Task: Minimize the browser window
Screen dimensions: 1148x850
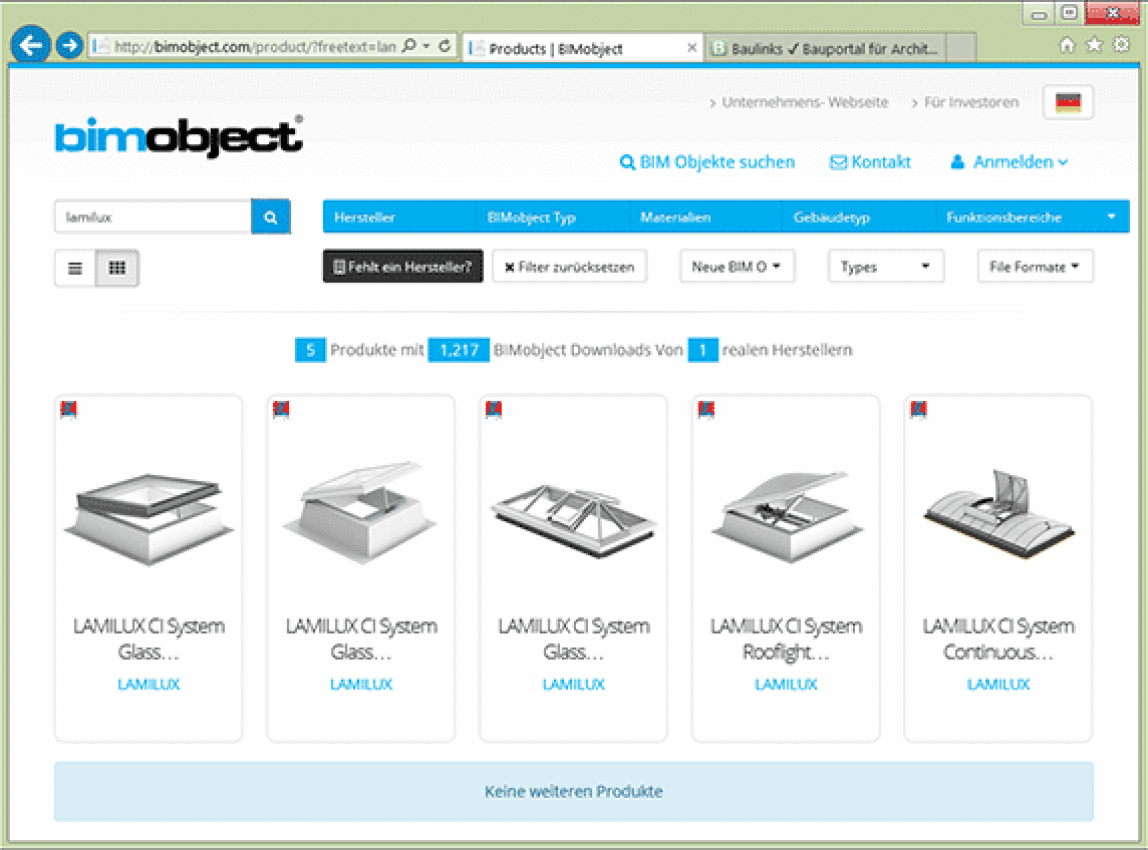Action: tap(1039, 13)
